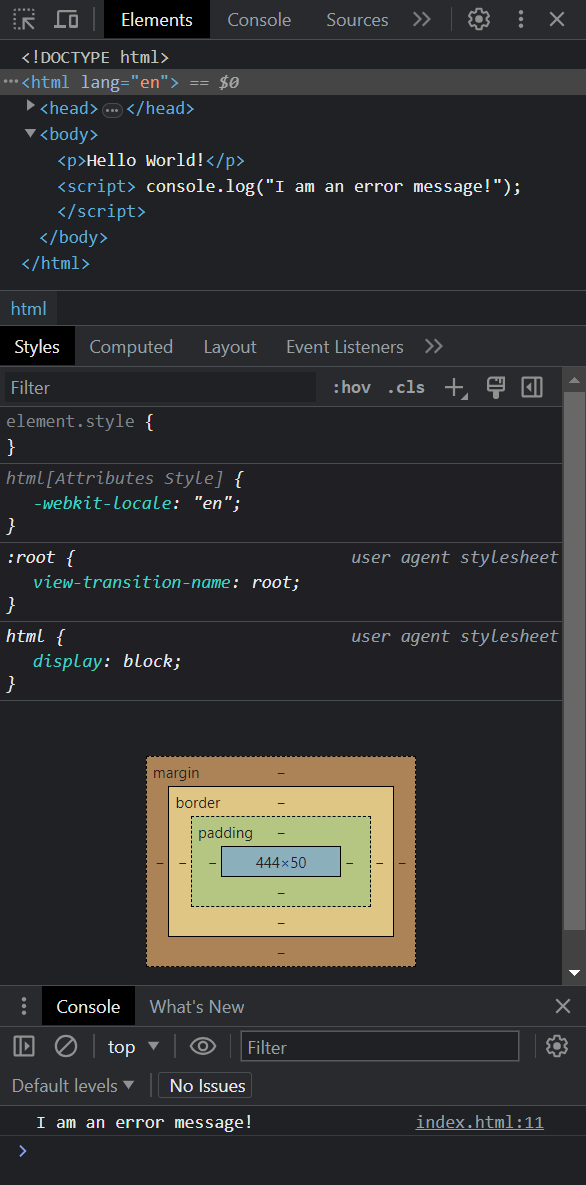Show the console sidebar icon
Image resolution: width=586 pixels, height=1185 pixels.
click(24, 1047)
